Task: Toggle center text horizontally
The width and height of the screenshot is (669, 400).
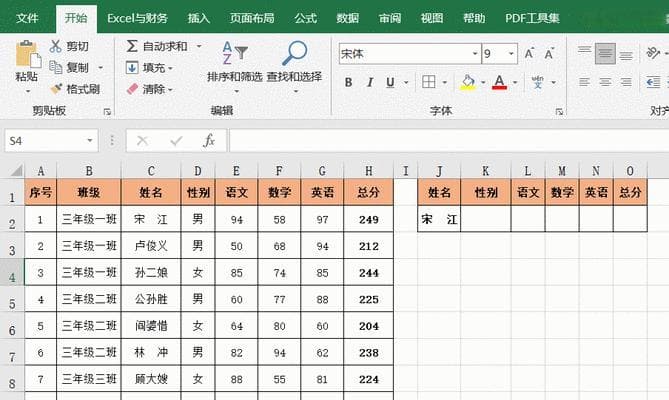Action: pos(605,82)
